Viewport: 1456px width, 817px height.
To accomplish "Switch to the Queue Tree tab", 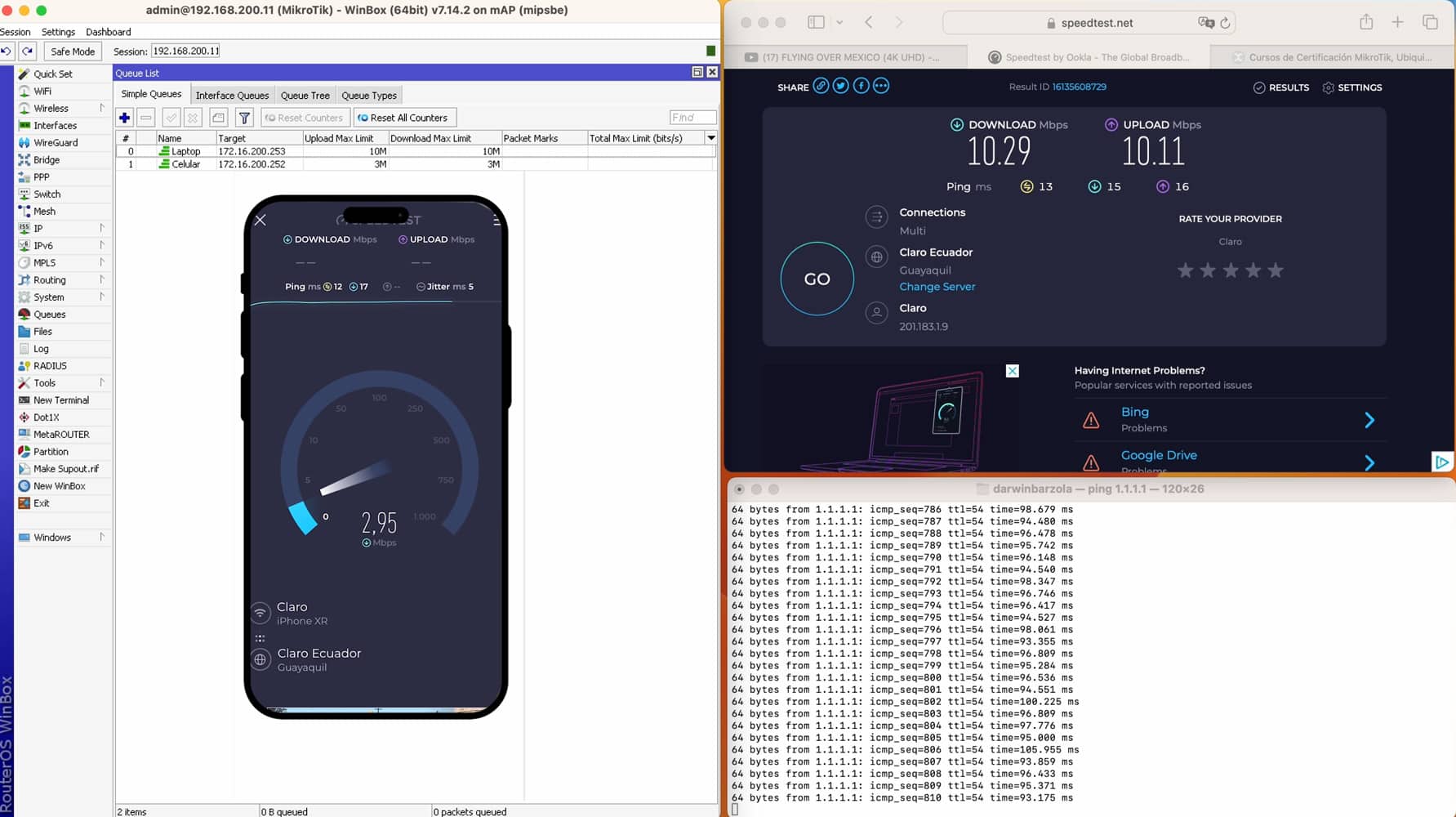I will 305,96.
